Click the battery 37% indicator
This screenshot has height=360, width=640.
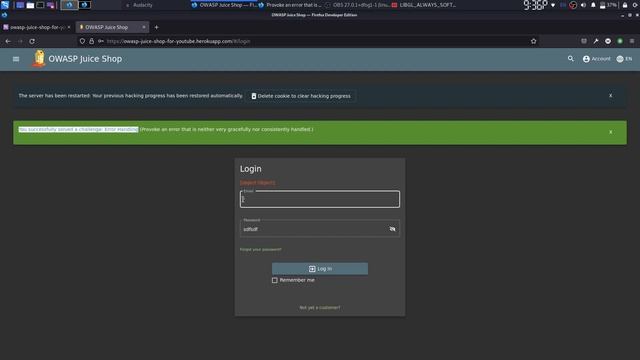[x=608, y=5]
